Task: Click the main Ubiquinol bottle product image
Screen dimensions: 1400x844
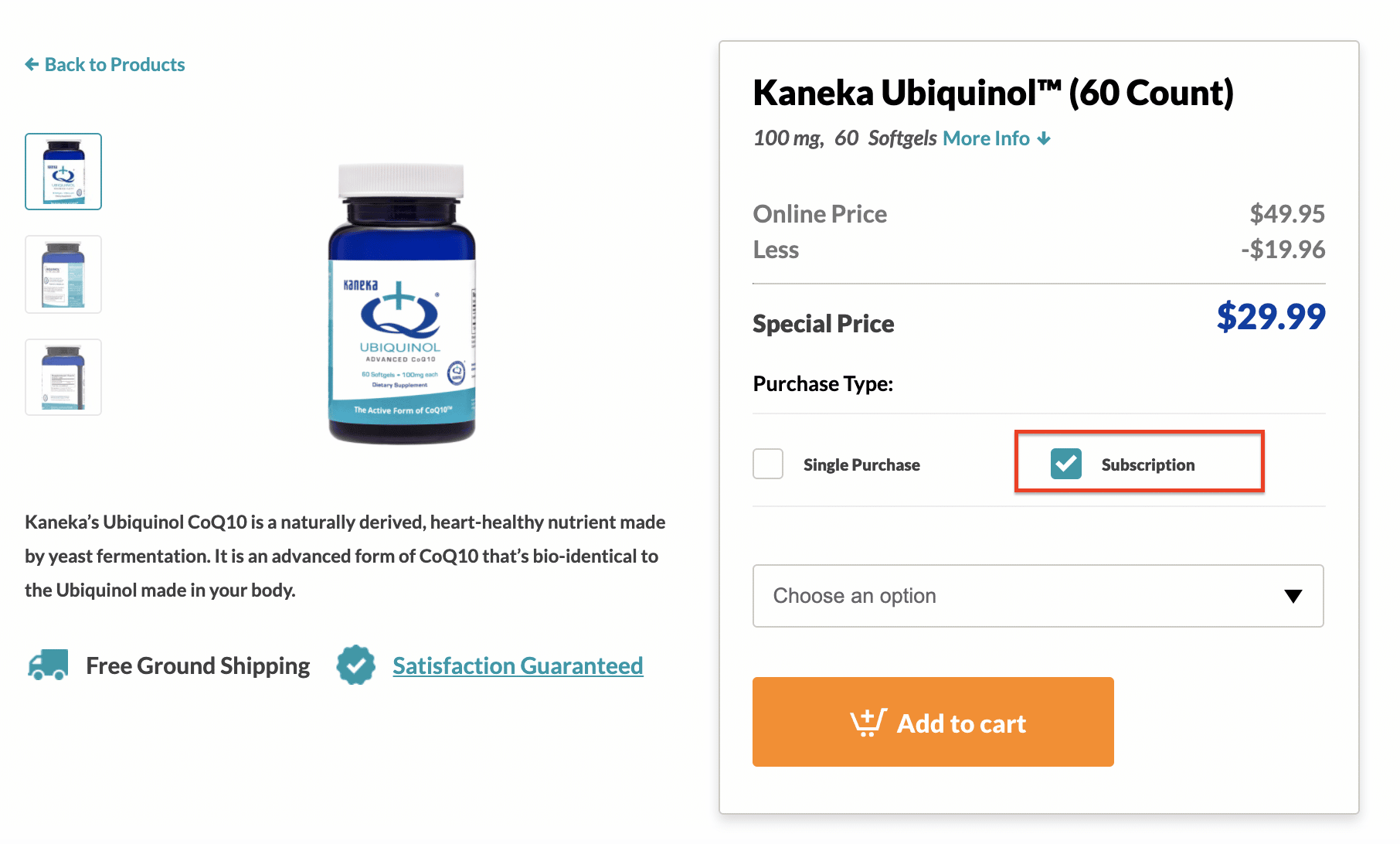Action: tap(401, 303)
